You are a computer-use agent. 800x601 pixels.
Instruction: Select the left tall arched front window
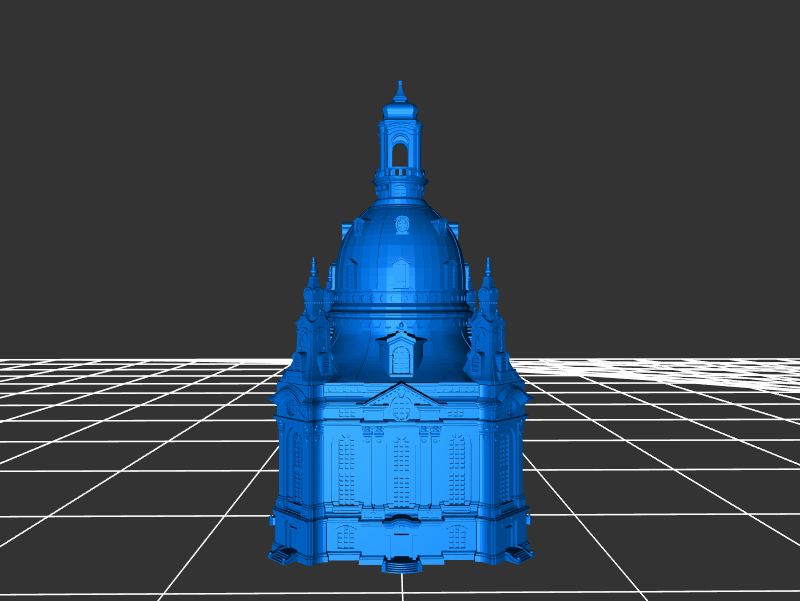coord(346,468)
